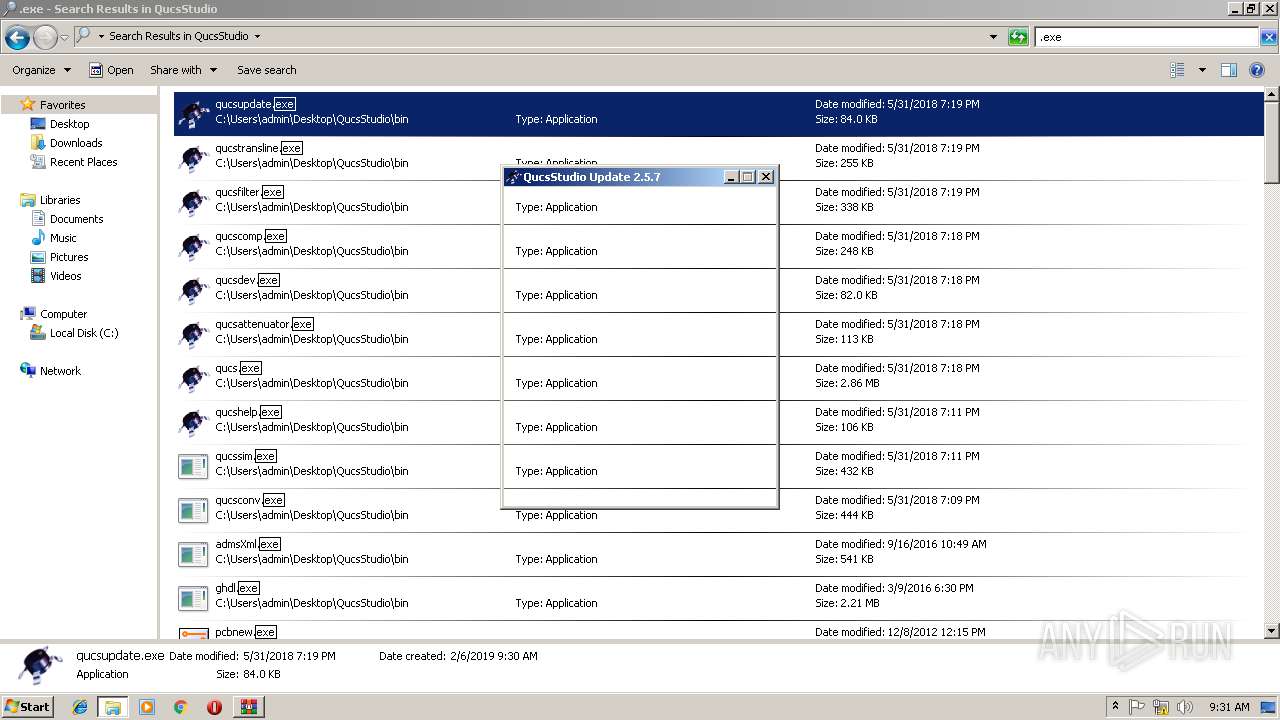Screen dimensions: 1280x720
Task: Open Windows Media Player from taskbar
Action: (147, 707)
